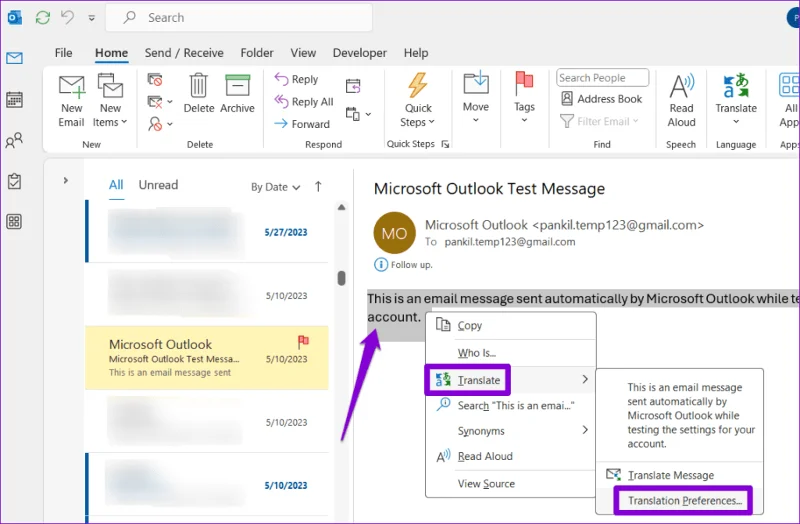
Task: Click Translate Message in the submenu
Action: [680, 475]
